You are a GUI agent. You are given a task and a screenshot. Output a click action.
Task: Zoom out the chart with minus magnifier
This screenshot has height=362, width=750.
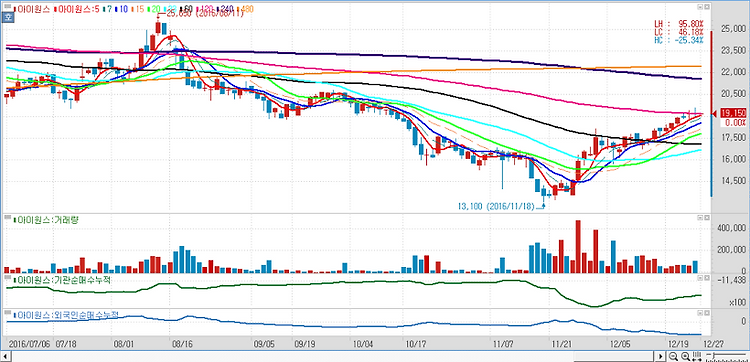(673, 356)
